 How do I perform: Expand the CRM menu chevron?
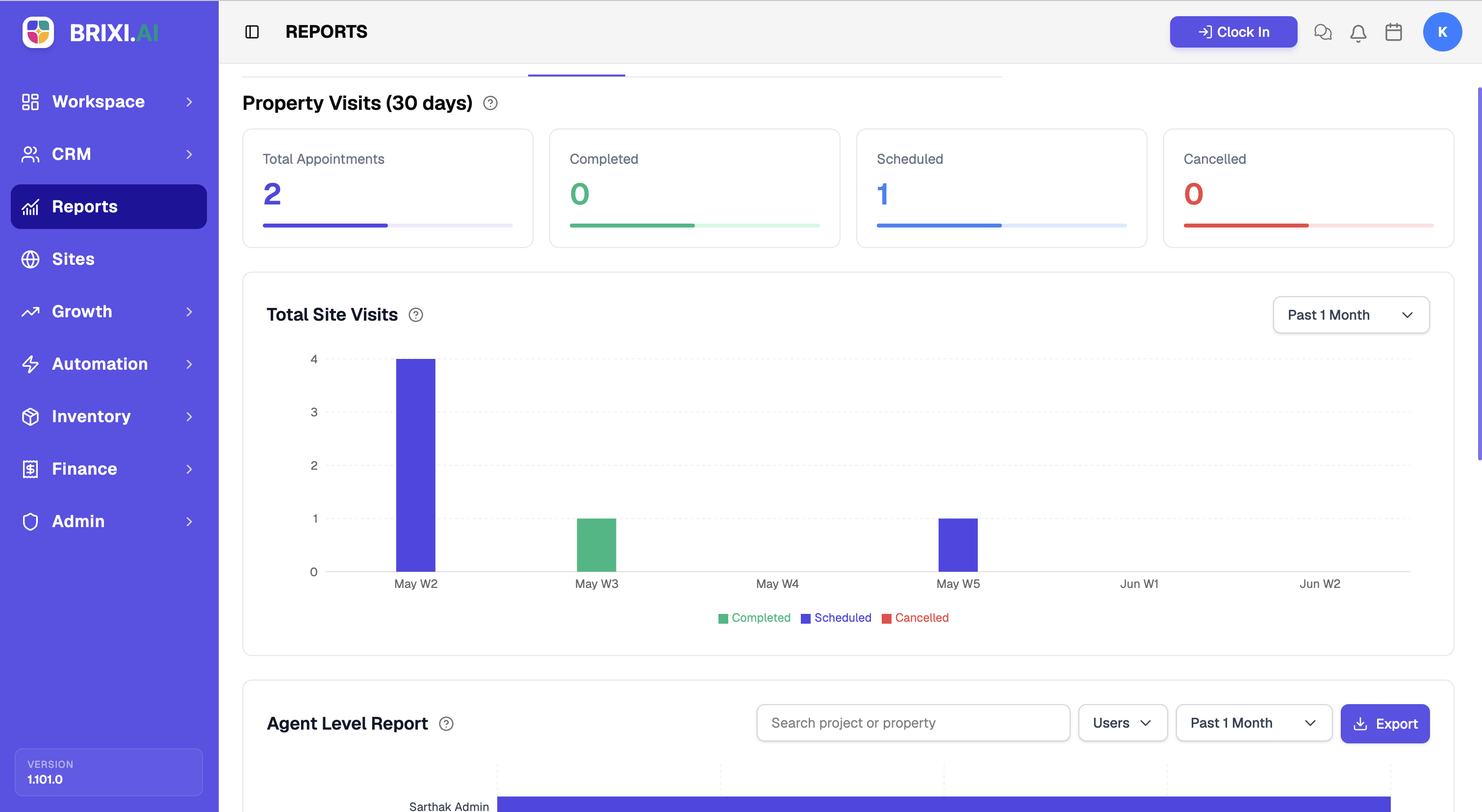click(x=189, y=154)
